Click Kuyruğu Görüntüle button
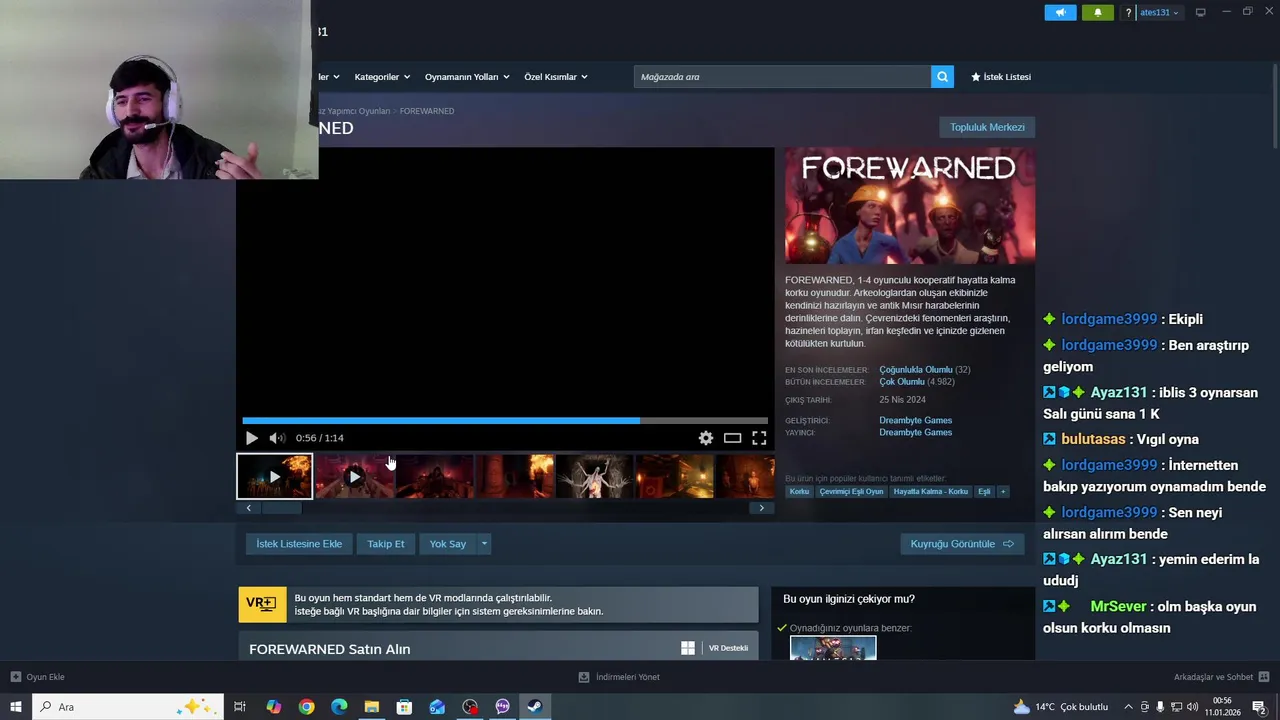Image resolution: width=1280 pixels, height=720 pixels. (x=962, y=544)
